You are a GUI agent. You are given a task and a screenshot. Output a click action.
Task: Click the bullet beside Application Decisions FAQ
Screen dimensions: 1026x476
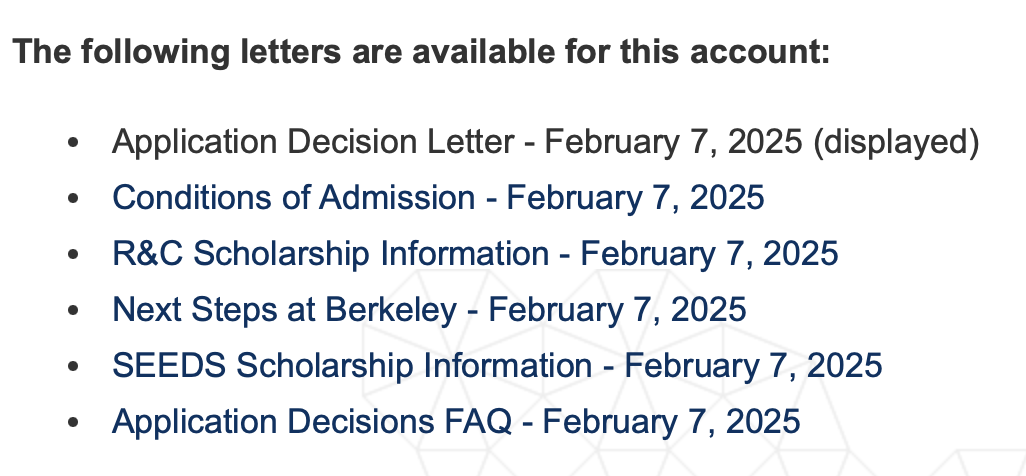tap(72, 423)
